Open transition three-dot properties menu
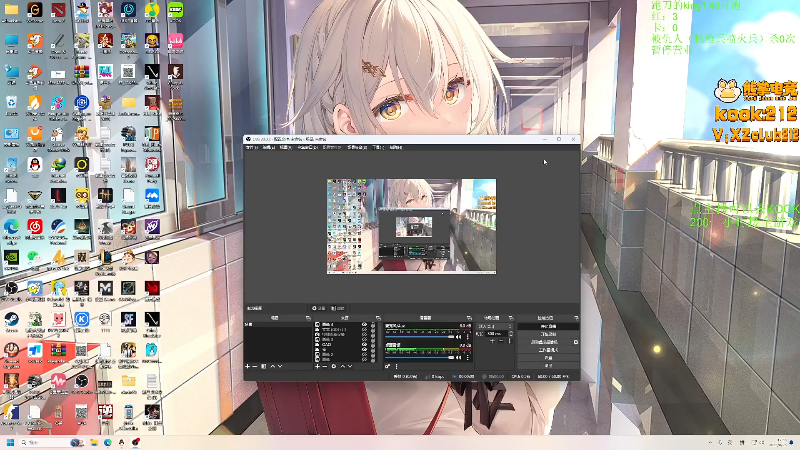 510,341
